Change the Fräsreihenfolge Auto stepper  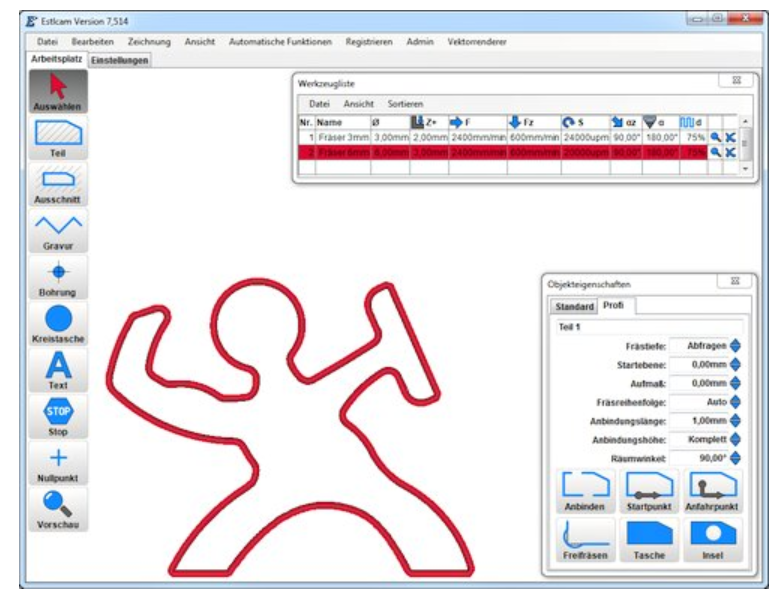click(736, 402)
